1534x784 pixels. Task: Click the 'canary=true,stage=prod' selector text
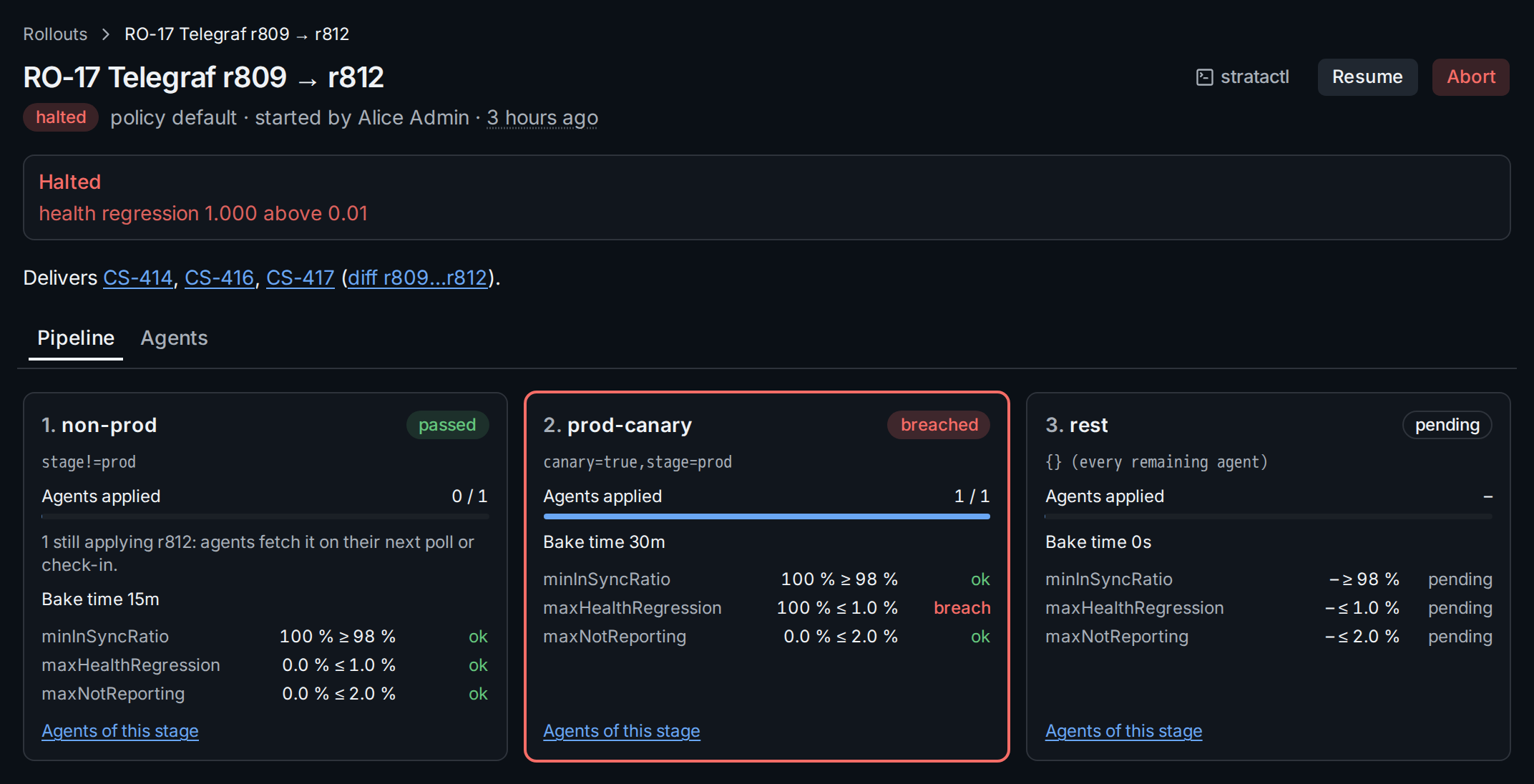pos(637,462)
